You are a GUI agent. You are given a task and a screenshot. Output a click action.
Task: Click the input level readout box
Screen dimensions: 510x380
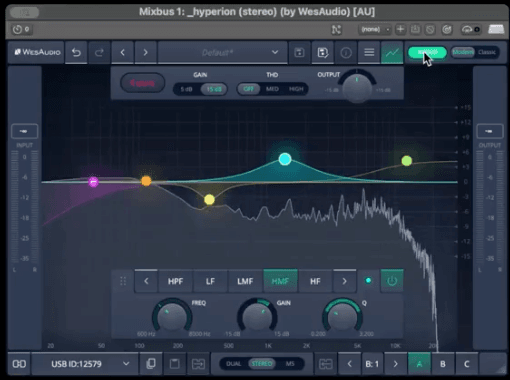25,131
